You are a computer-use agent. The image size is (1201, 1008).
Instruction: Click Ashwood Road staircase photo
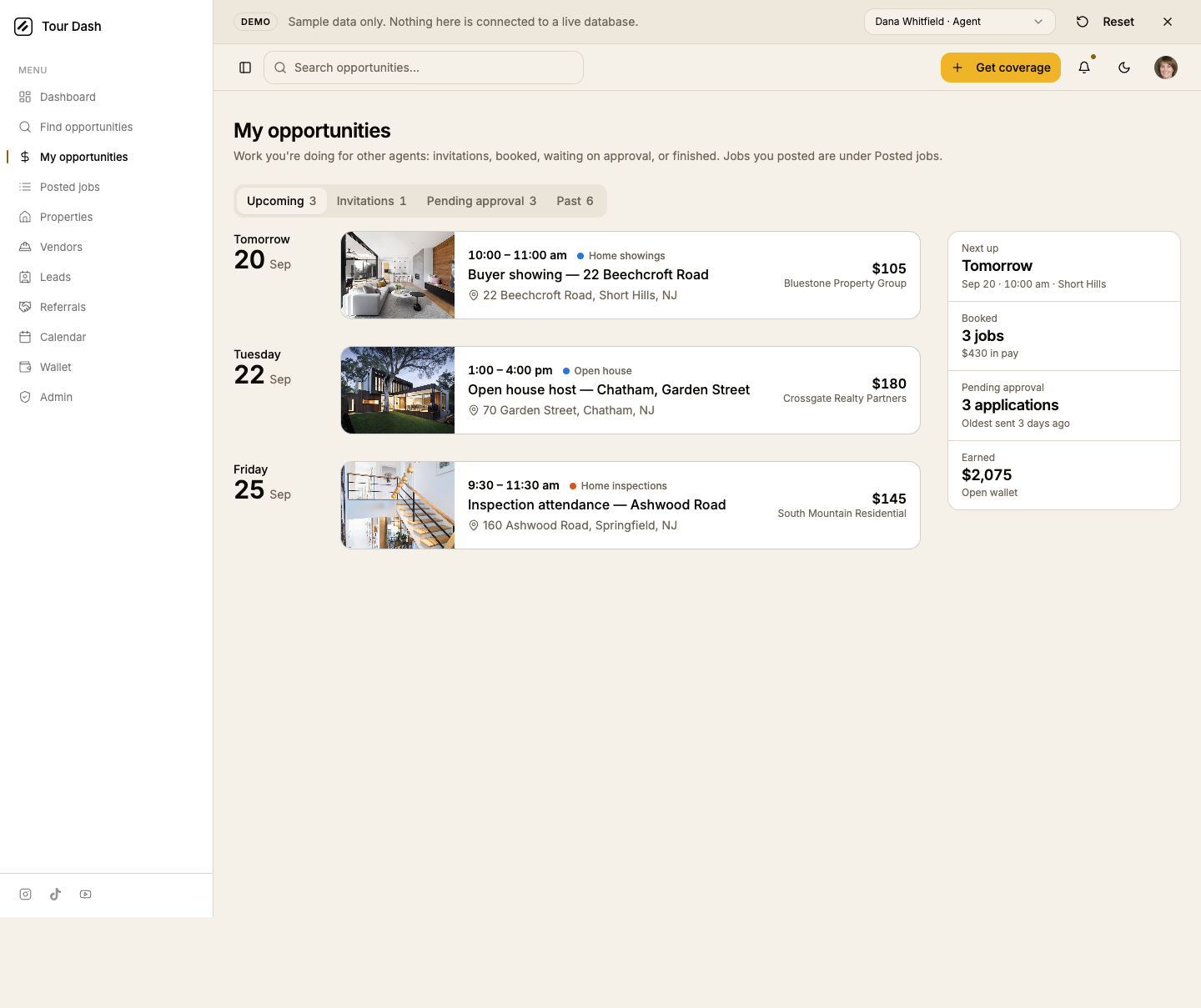pos(398,505)
